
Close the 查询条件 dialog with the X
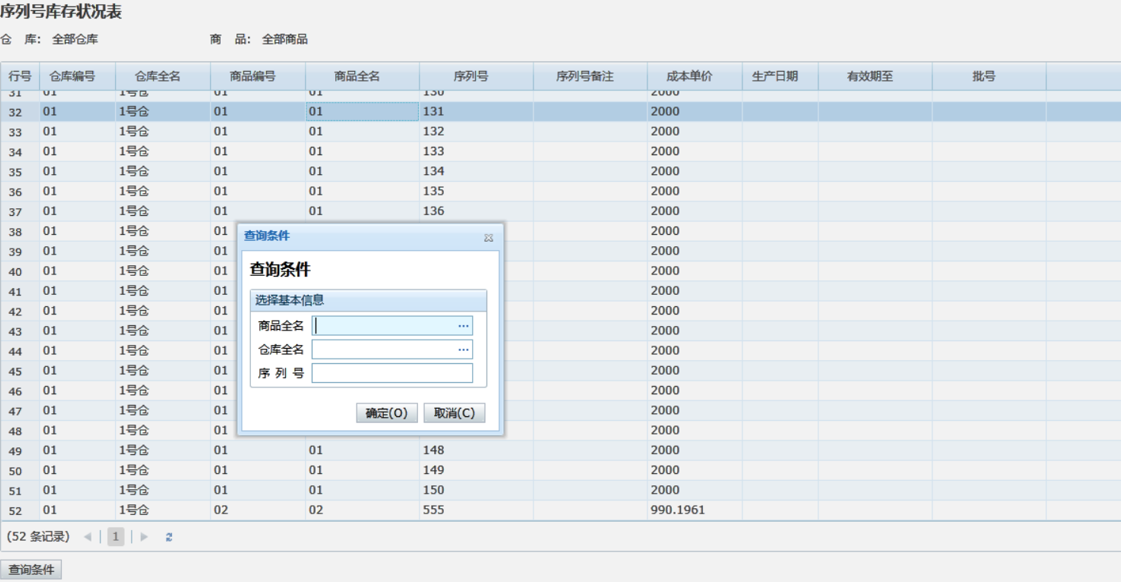(488, 237)
